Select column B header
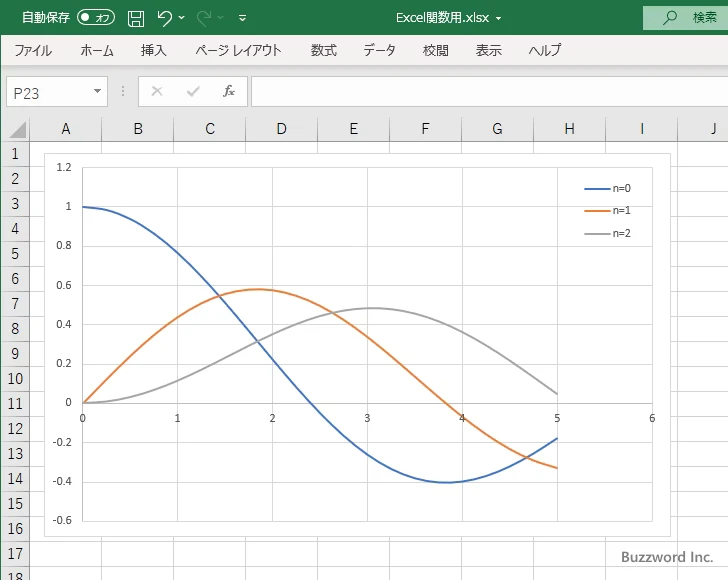 [137, 129]
